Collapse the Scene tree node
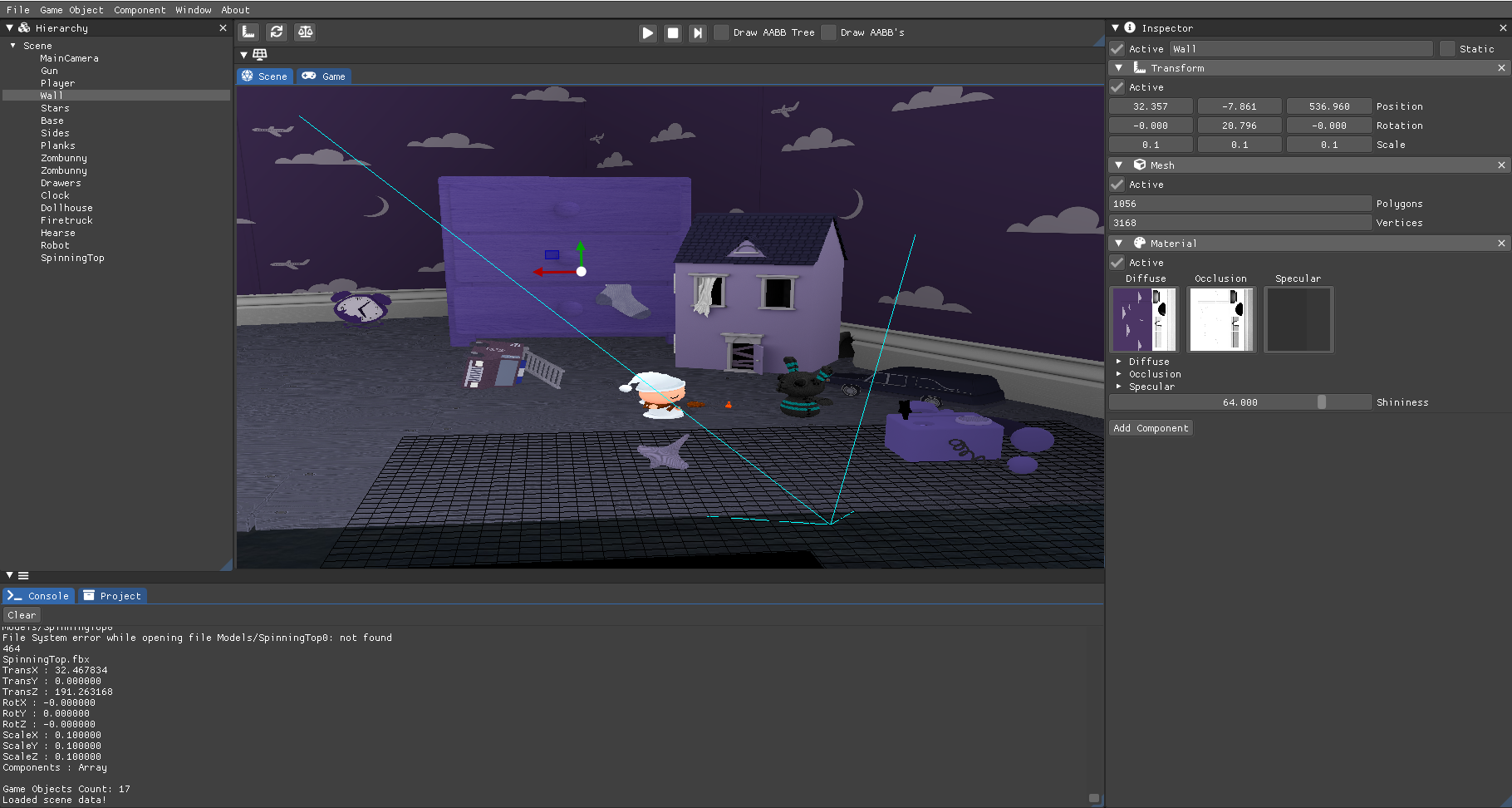 click(x=13, y=46)
